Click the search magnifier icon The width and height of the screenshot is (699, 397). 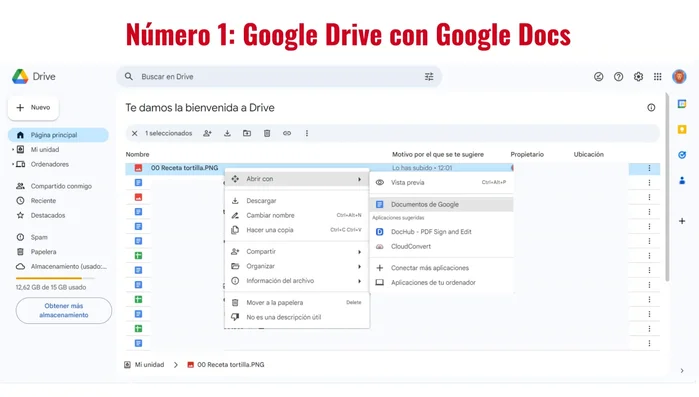click(129, 77)
